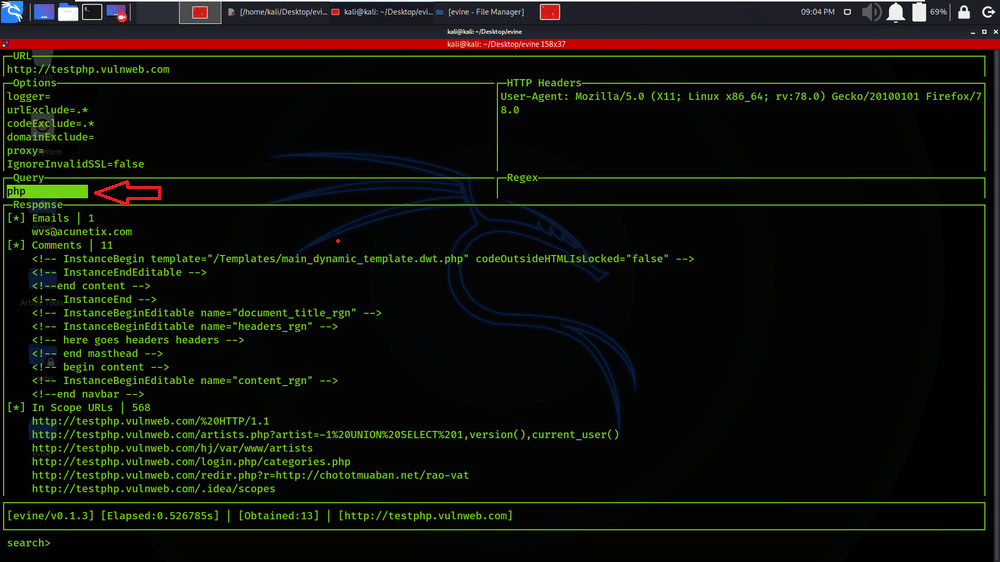Click the end masthead comment
1000x562 pixels.
click(x=98, y=353)
